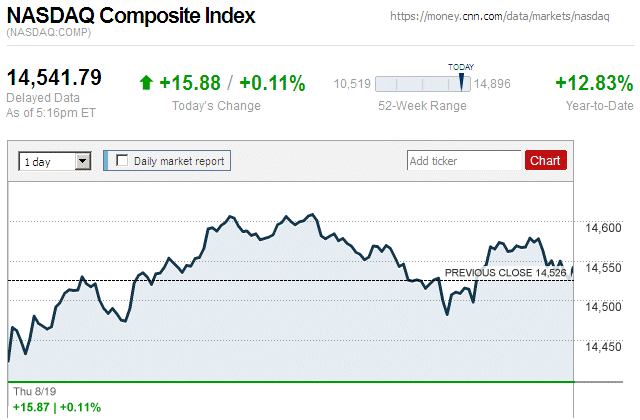Open the 1 day range dropdown
Screen dimensions: 640x420
tap(55, 160)
